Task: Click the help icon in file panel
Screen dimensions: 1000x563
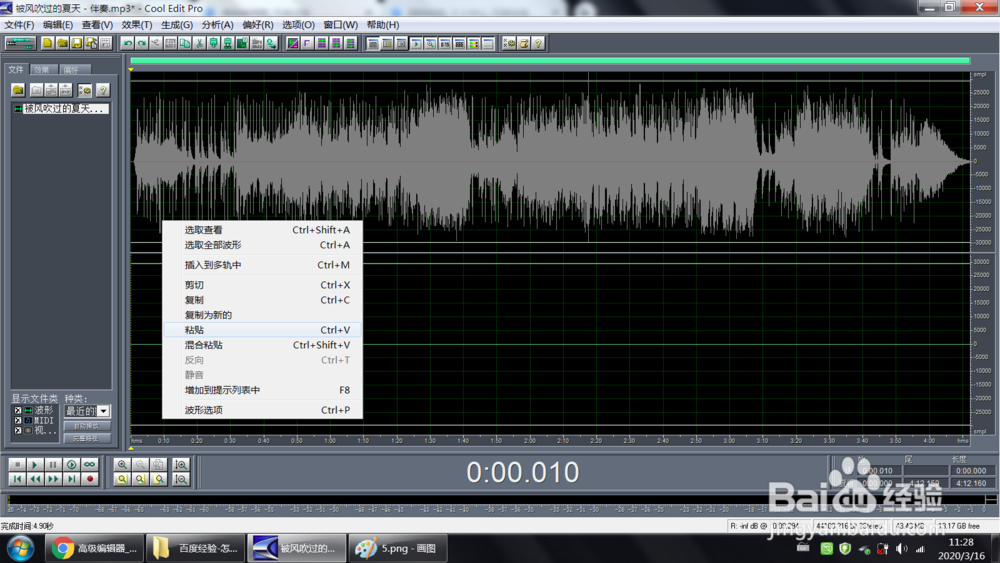Action: (102, 90)
